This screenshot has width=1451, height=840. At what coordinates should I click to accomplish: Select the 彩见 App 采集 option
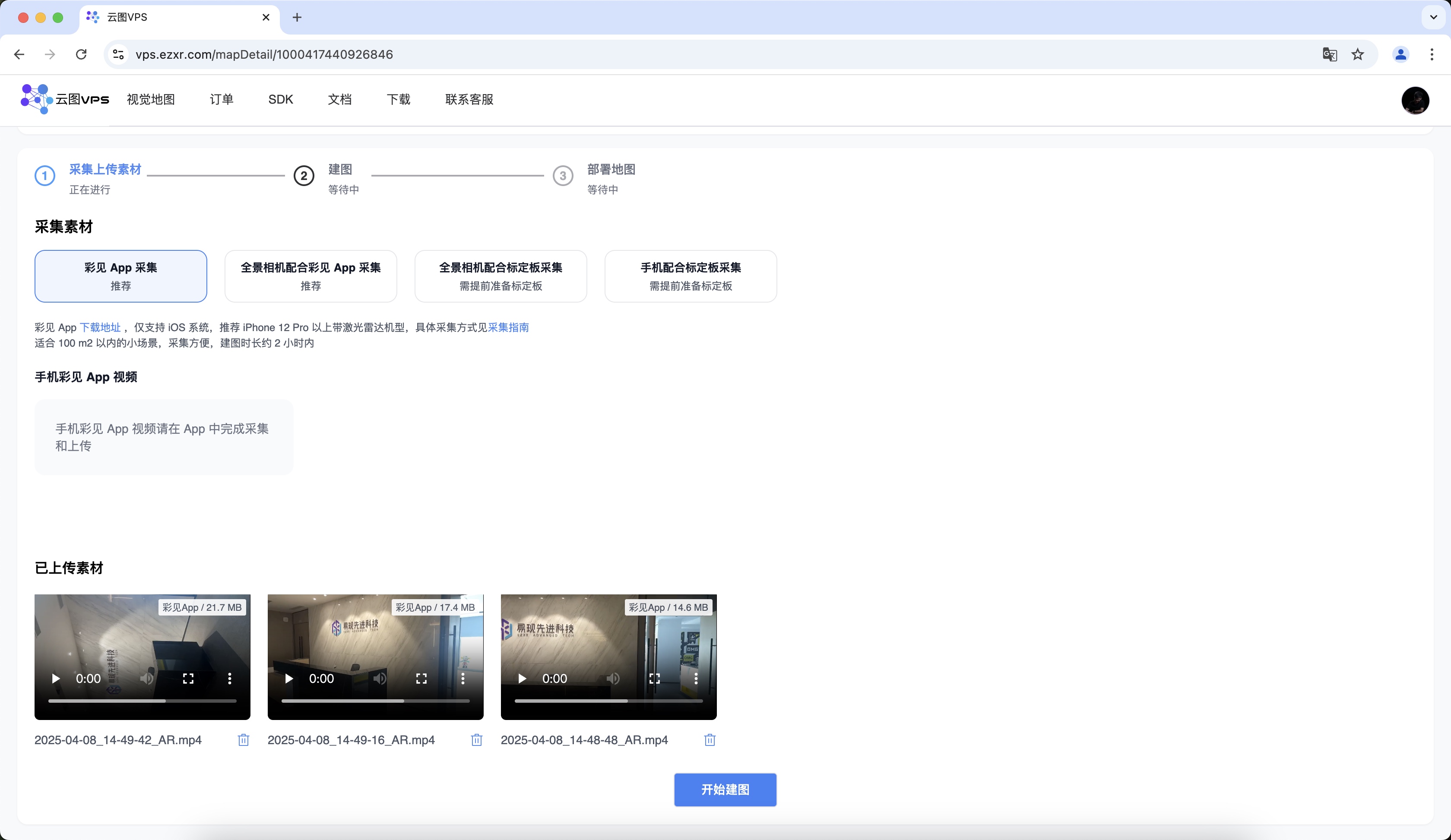coord(120,275)
